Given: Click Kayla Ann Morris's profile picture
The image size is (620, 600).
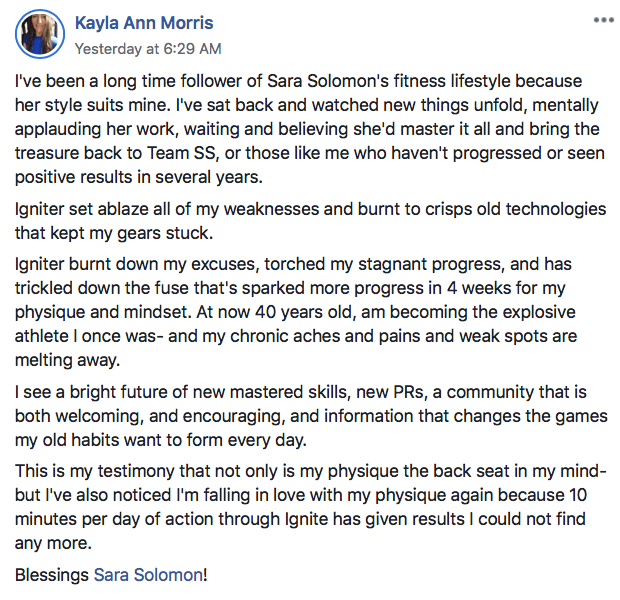Looking at the screenshot, I should [x=40, y=34].
